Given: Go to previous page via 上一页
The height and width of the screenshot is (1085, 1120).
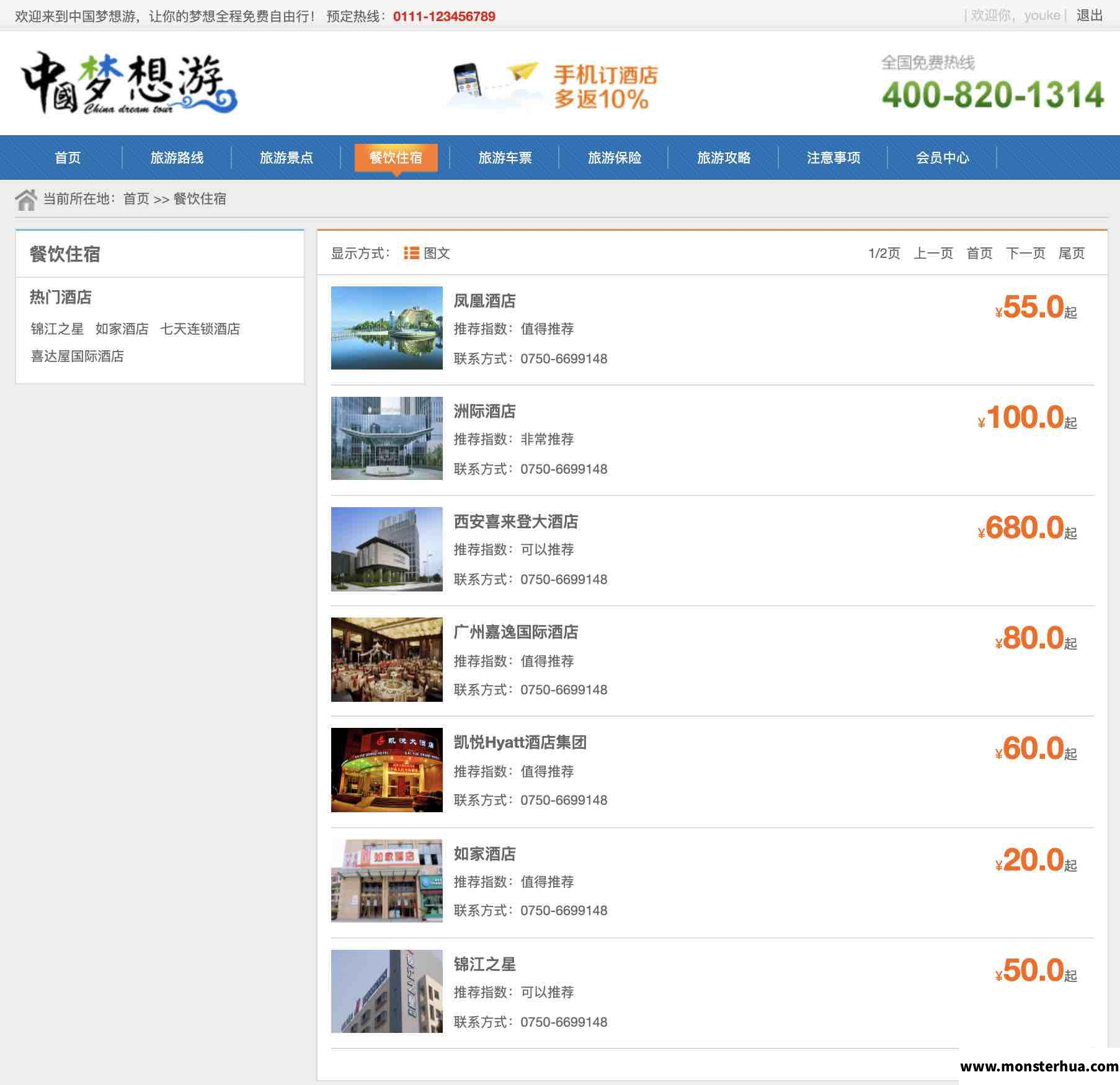Looking at the screenshot, I should [933, 253].
